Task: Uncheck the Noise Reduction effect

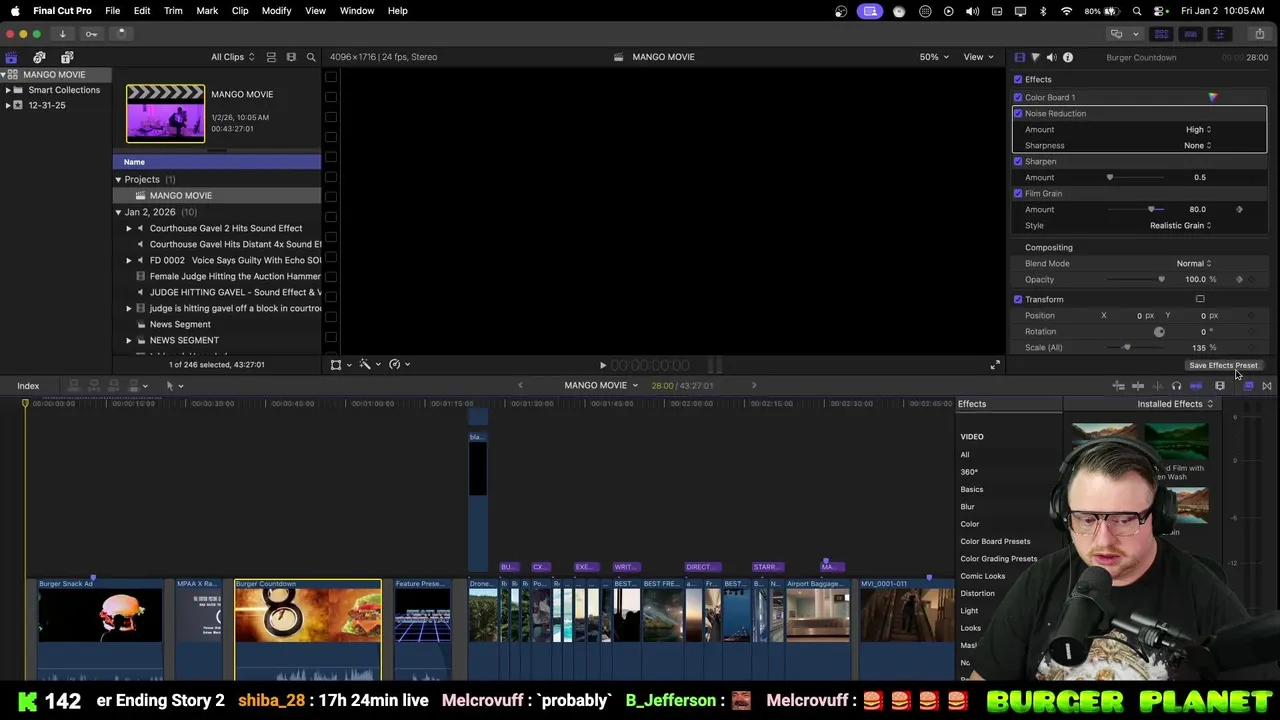Action: tap(1018, 113)
